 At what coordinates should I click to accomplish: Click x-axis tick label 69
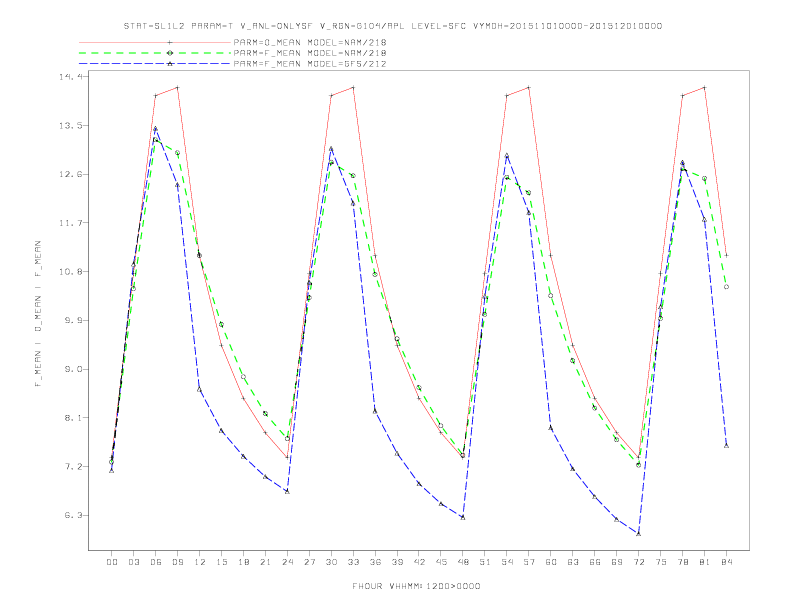tap(617, 562)
